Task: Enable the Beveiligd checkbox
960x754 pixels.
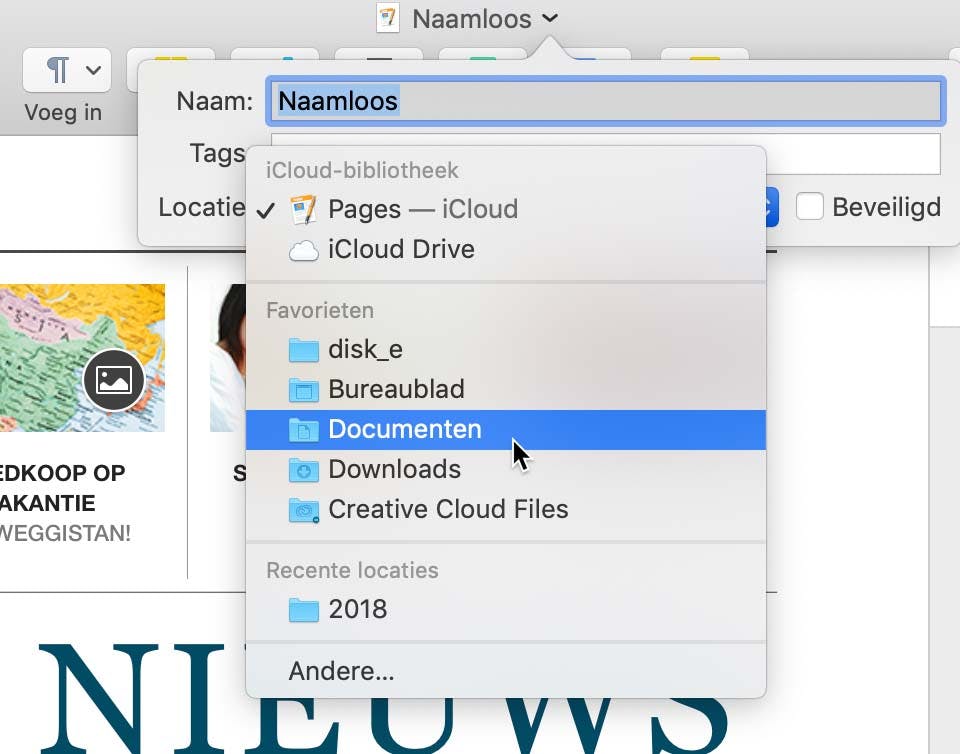Action: (807, 207)
